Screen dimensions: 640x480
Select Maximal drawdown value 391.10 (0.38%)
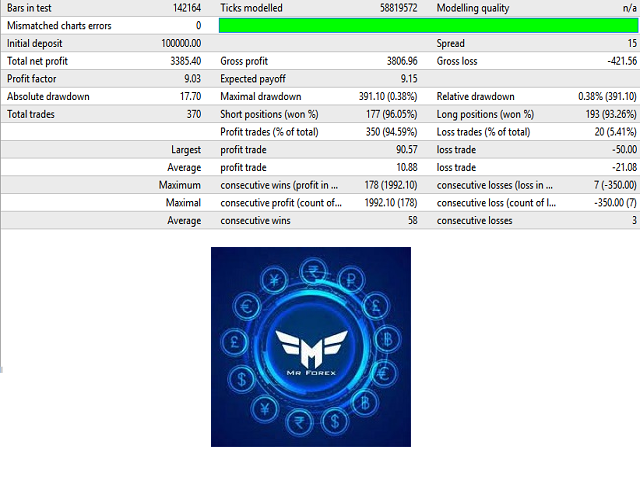point(388,96)
